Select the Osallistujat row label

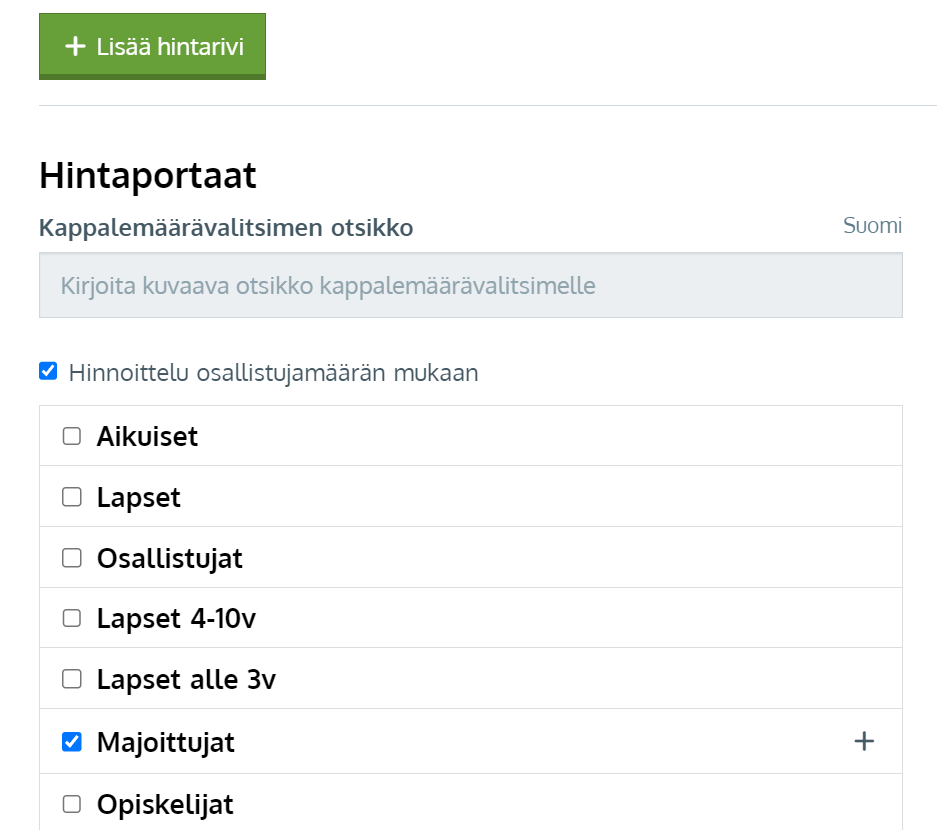coord(170,559)
